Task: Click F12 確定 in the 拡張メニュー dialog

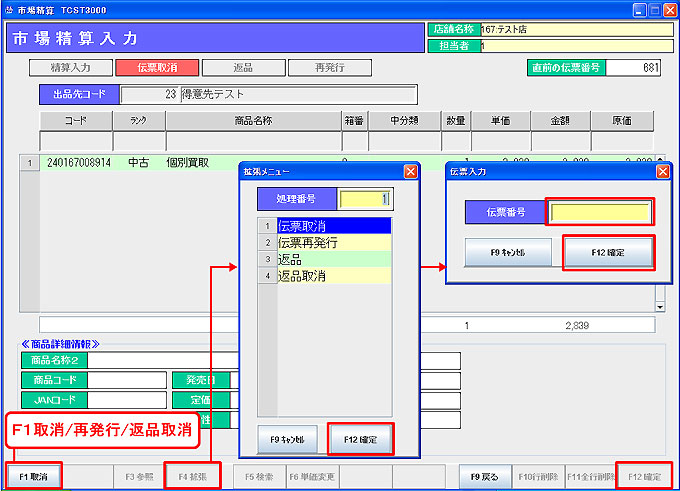Action: click(x=360, y=440)
